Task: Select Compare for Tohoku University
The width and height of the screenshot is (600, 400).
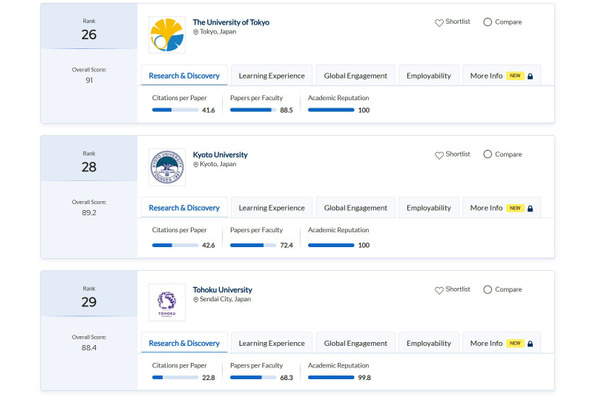Action: click(488, 290)
